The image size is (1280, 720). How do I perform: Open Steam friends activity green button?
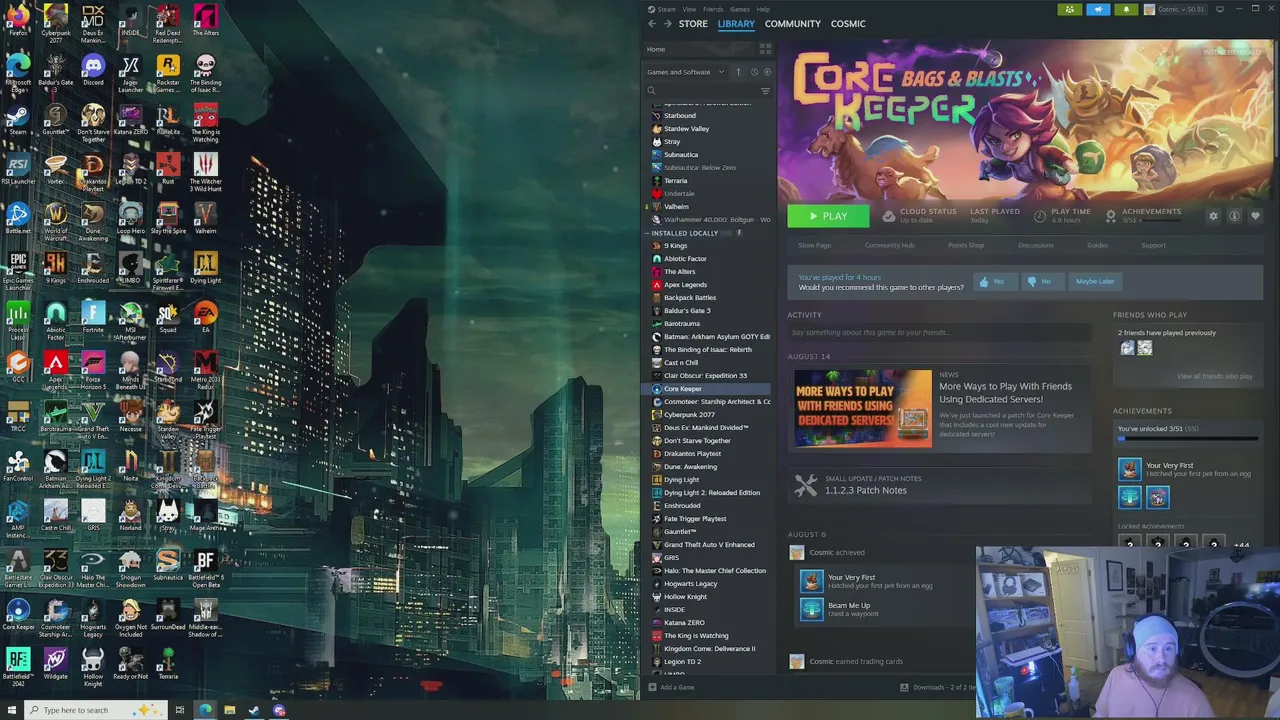click(1070, 9)
